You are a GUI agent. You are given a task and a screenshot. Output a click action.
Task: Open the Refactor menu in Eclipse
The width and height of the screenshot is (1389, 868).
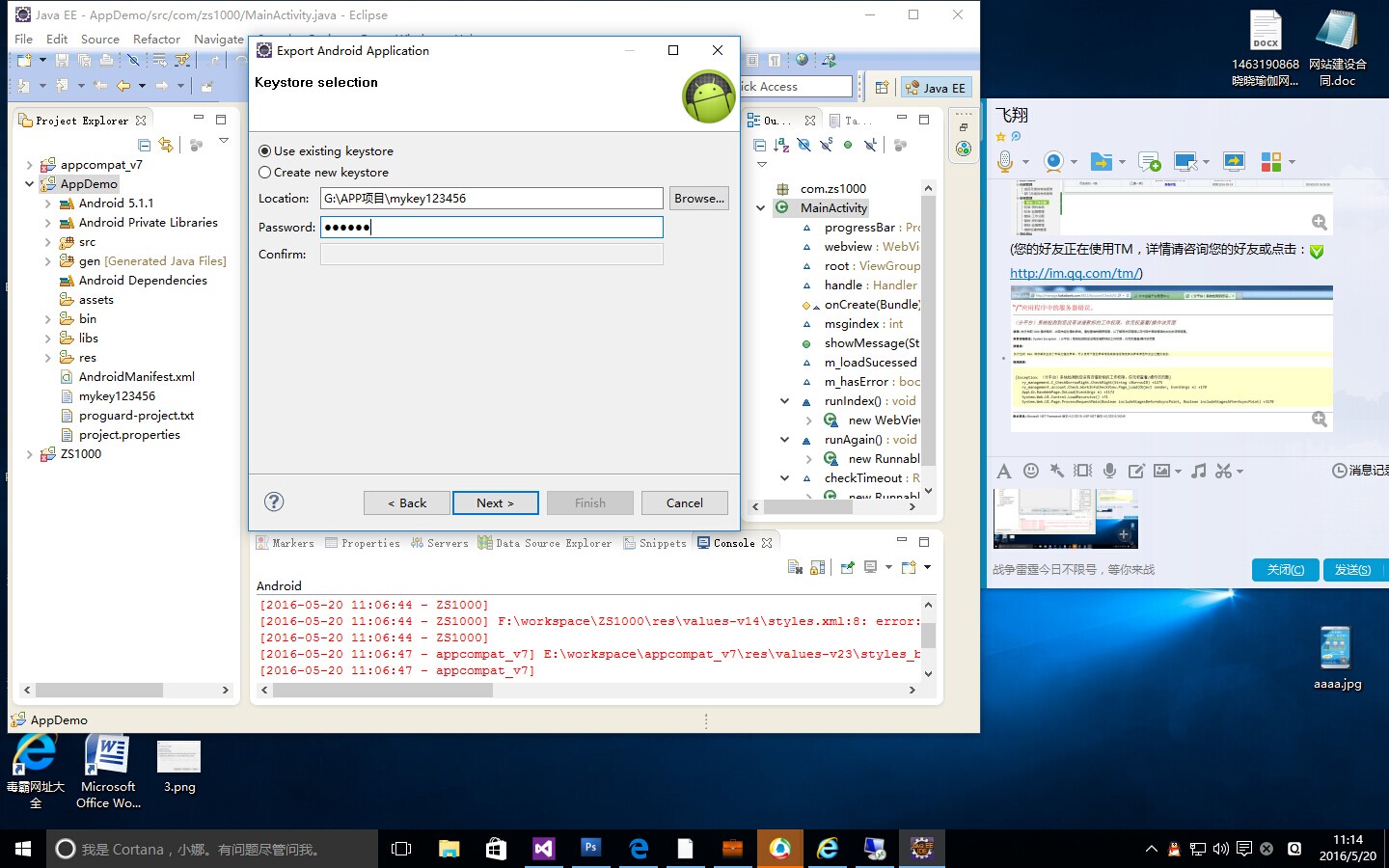click(x=156, y=40)
